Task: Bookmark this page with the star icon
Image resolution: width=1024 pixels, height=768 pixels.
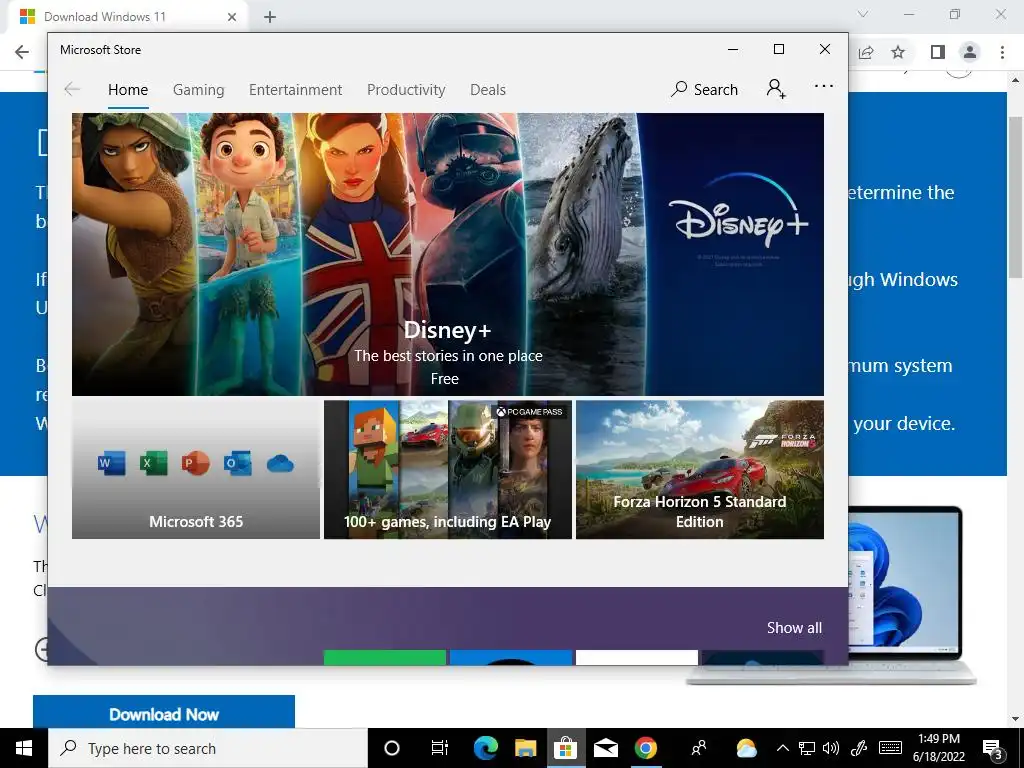Action: pyautogui.click(x=899, y=52)
